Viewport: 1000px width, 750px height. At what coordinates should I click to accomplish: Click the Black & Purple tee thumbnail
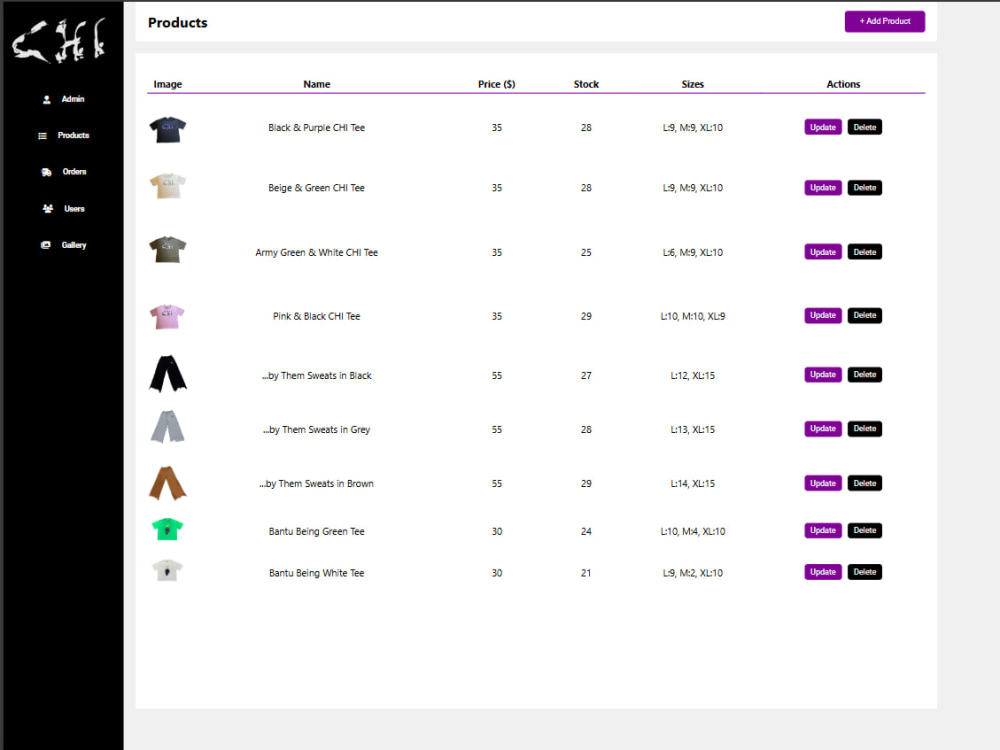click(x=168, y=129)
